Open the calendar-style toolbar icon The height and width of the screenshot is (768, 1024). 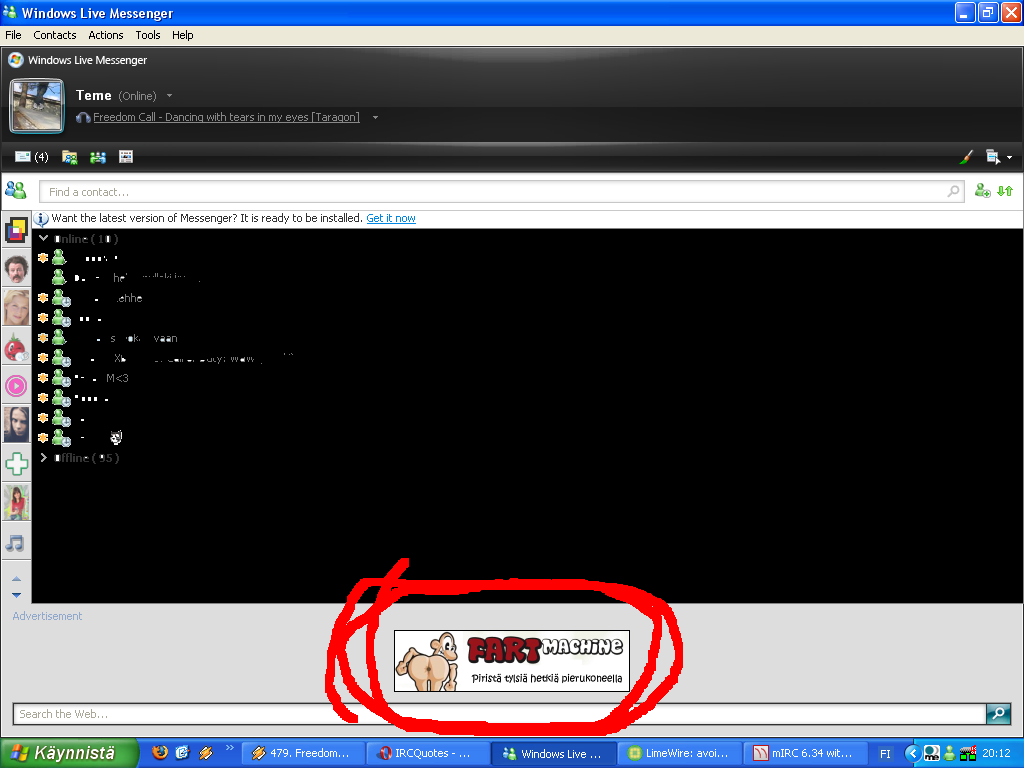(126, 156)
